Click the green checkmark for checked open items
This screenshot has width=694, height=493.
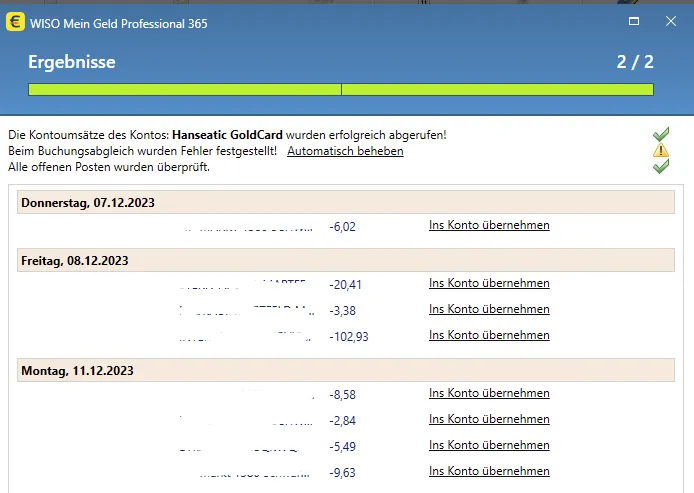[660, 166]
